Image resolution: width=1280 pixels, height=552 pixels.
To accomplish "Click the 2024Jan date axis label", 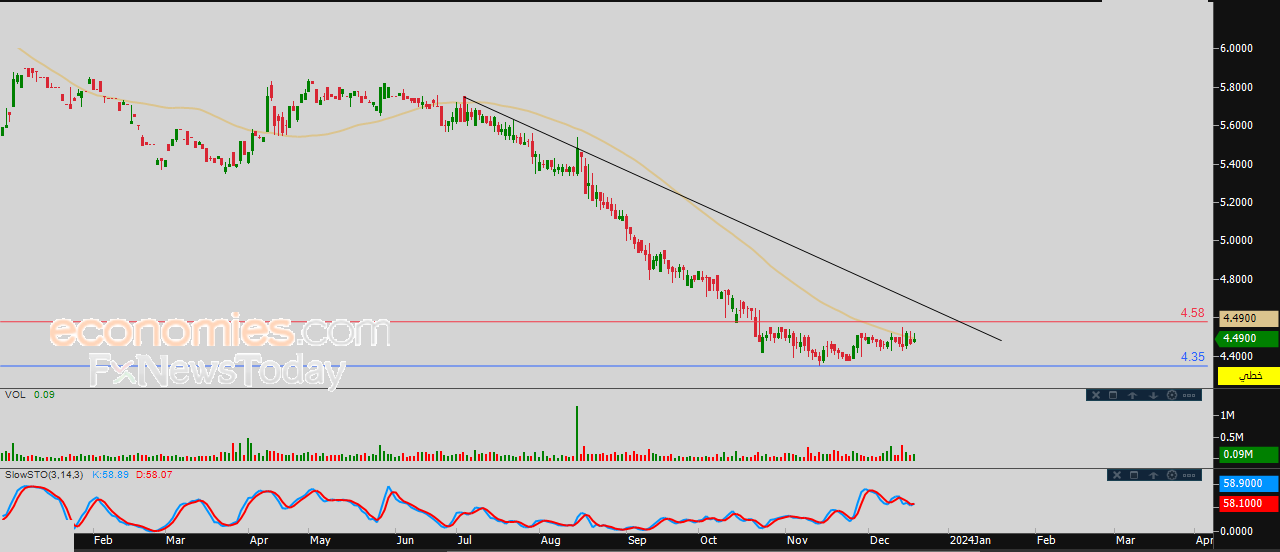I will pos(970,540).
